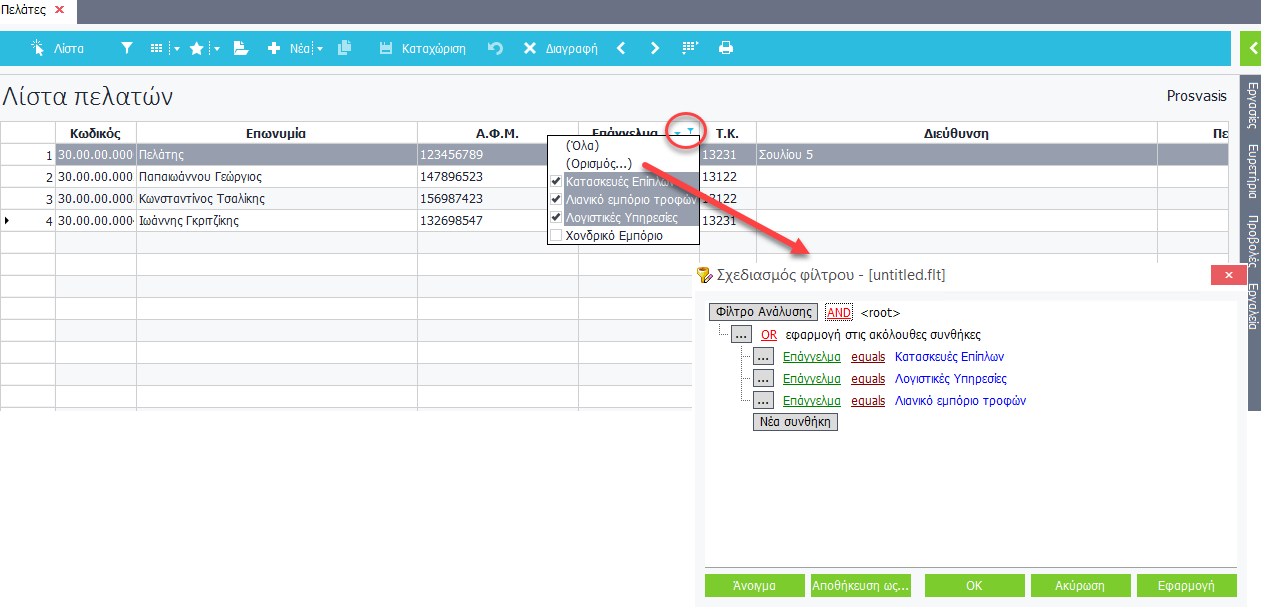Check the Χονδρικό Εμπόριο filter option
Viewport: 1261px width, 616px height.
[x=556, y=236]
